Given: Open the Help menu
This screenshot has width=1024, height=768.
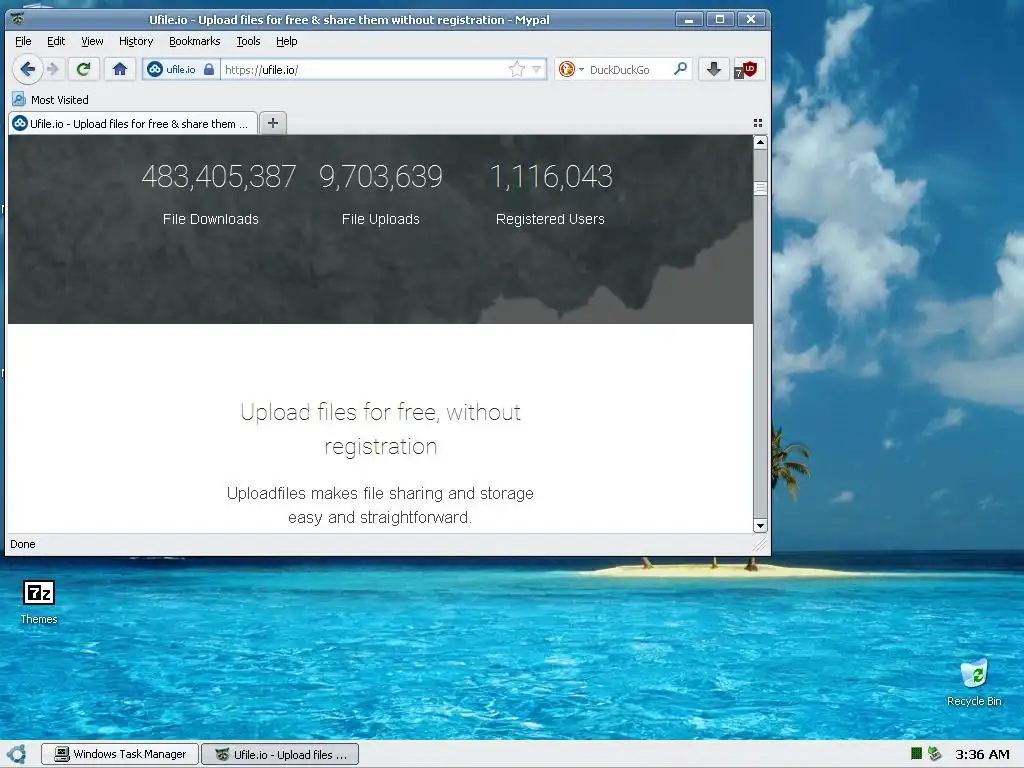Looking at the screenshot, I should 287,41.
